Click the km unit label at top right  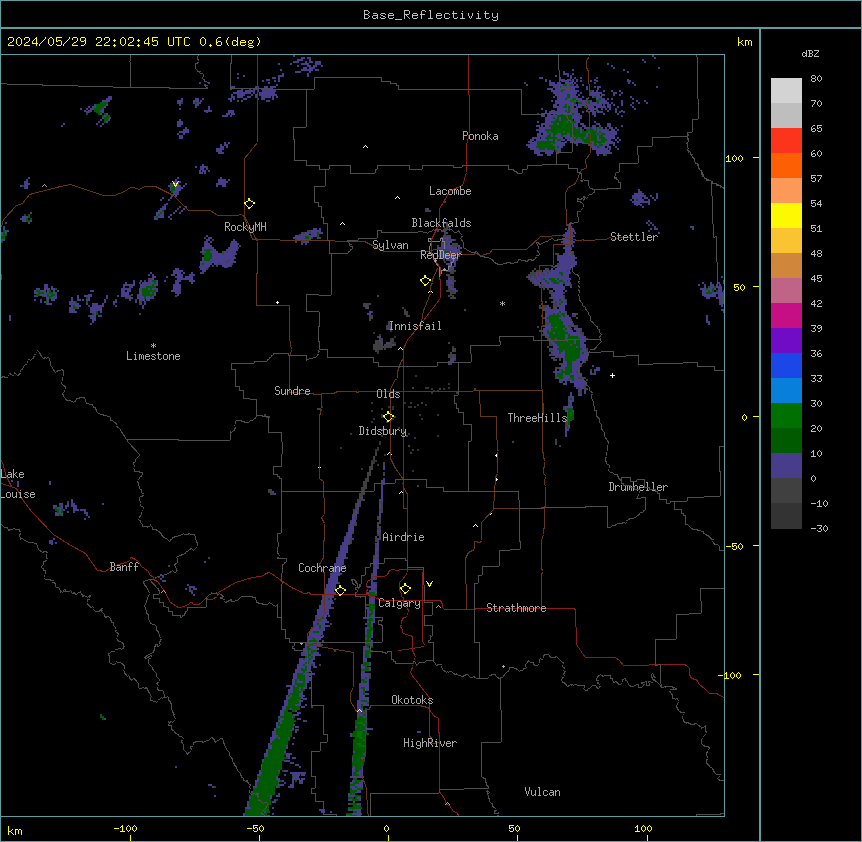(744, 42)
